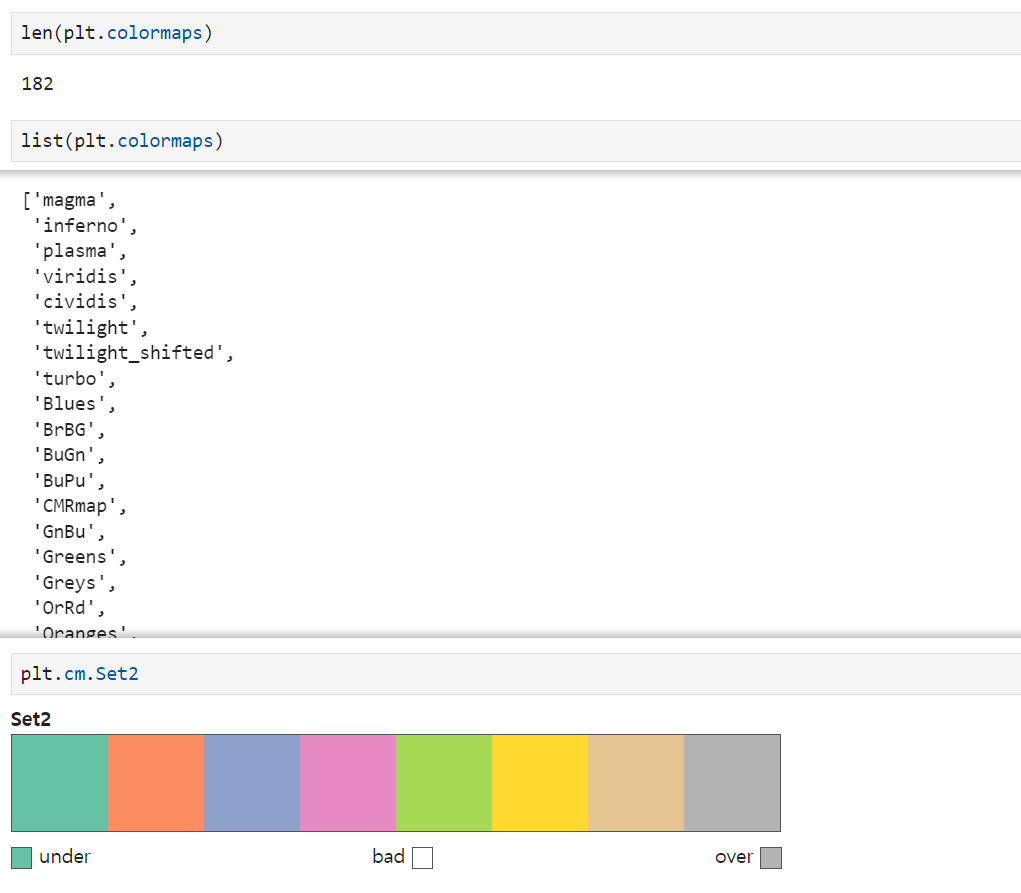Click 'inferno' in the colormap list
This screenshot has height=893, width=1021.
(79, 226)
